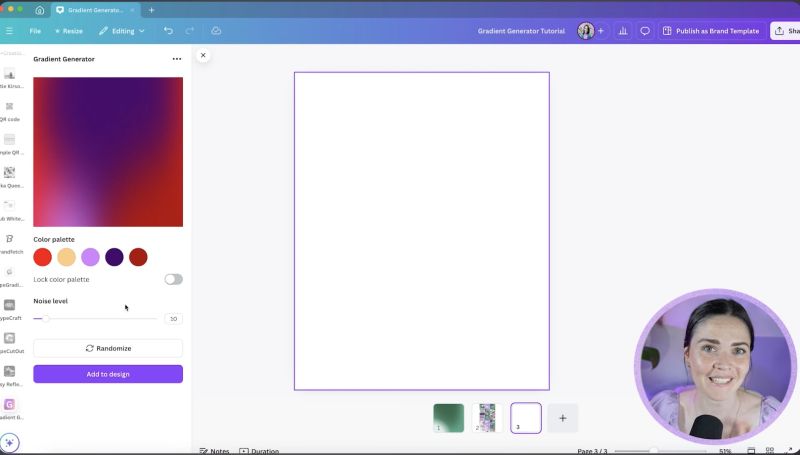Open the TypeCraft app
800x455 pixels.
point(10,310)
